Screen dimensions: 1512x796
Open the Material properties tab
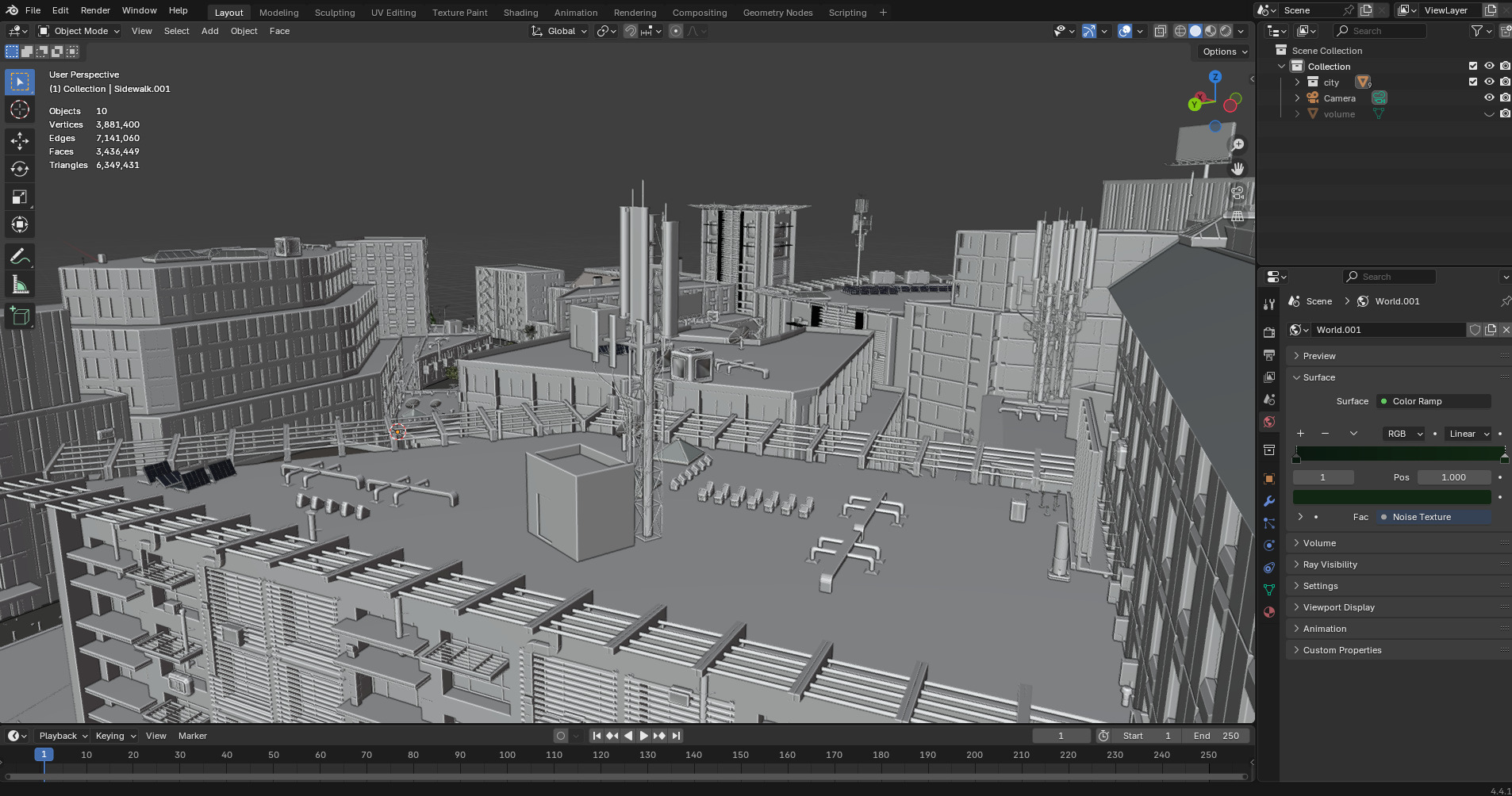point(1269,612)
